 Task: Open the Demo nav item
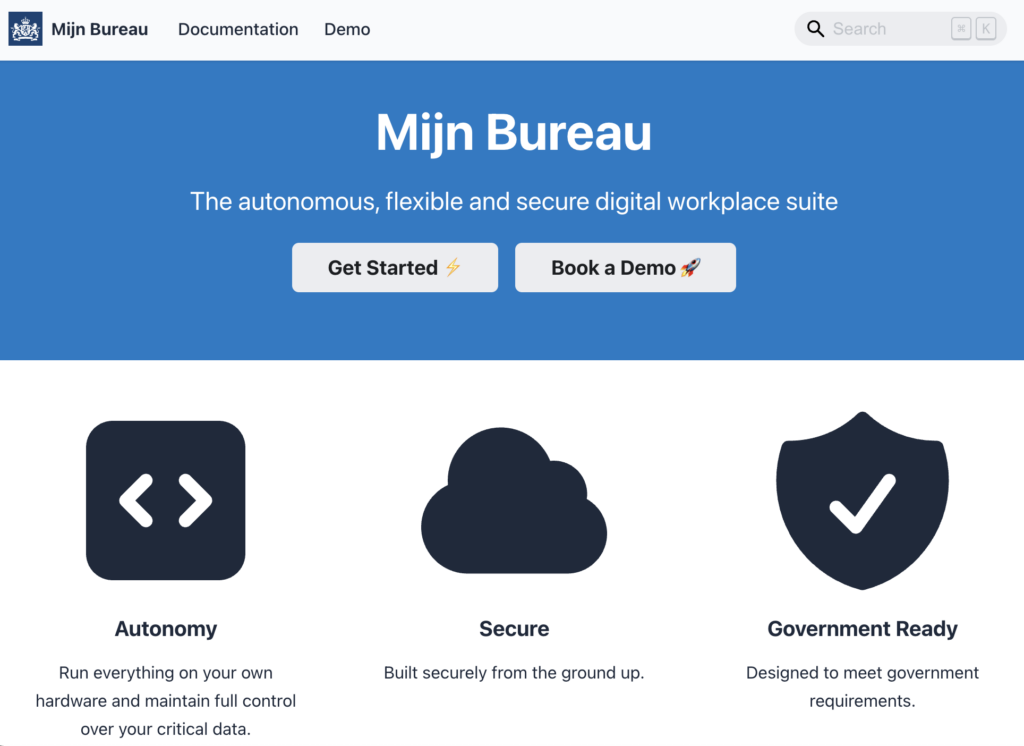click(x=347, y=29)
